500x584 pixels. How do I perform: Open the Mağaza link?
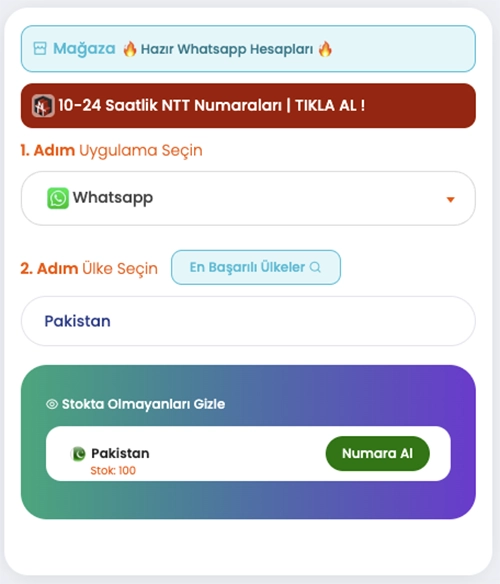tap(84, 48)
